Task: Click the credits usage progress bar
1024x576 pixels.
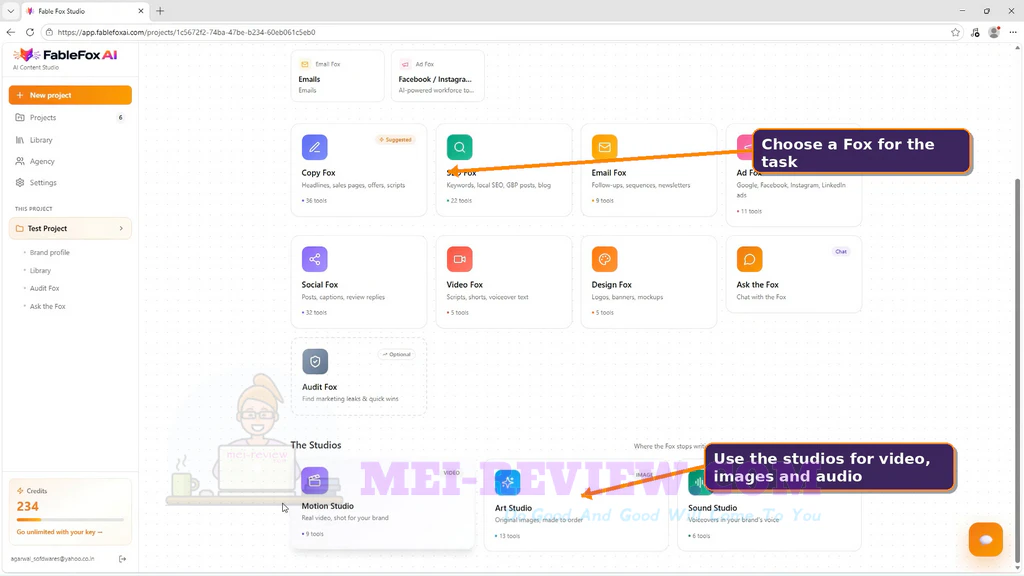Action: point(70,520)
